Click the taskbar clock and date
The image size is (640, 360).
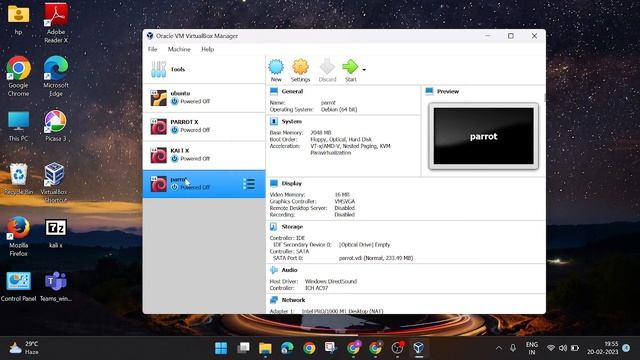click(603, 348)
